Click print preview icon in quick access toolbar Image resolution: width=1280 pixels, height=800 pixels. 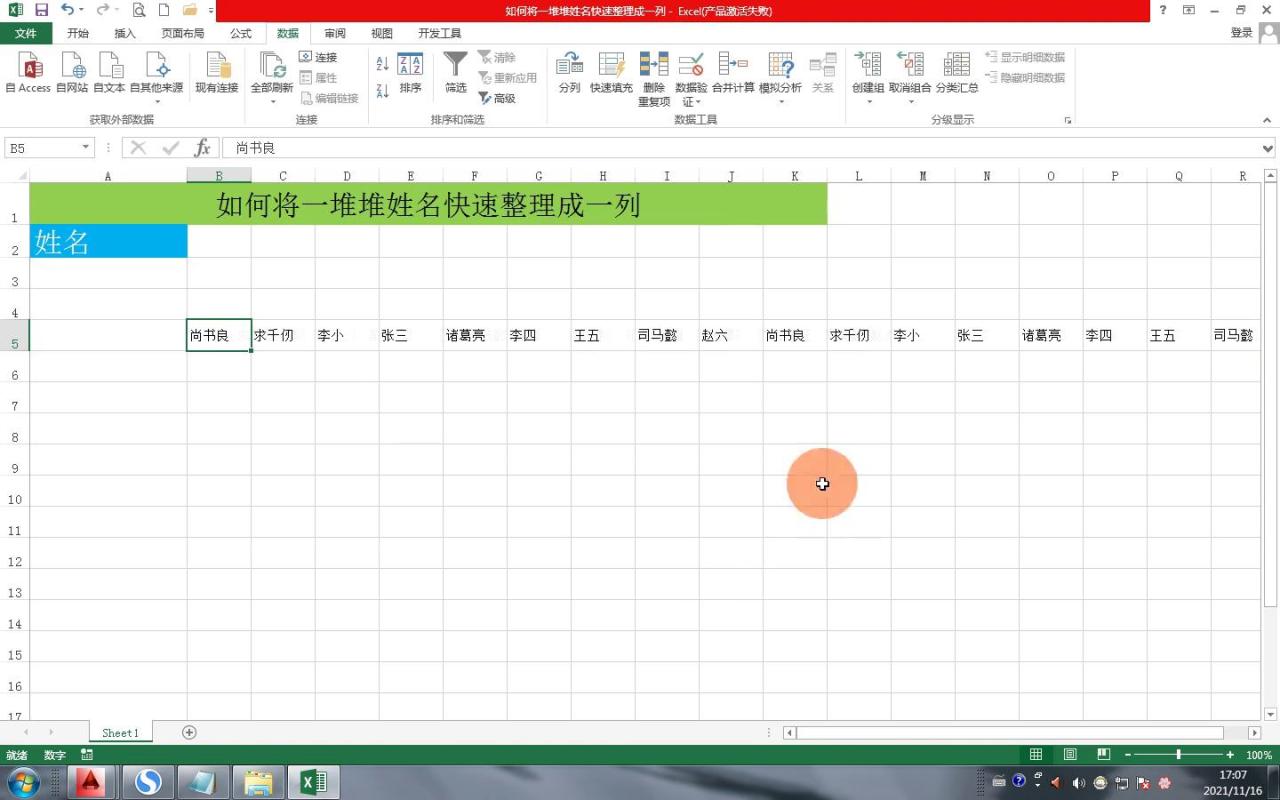(139, 10)
